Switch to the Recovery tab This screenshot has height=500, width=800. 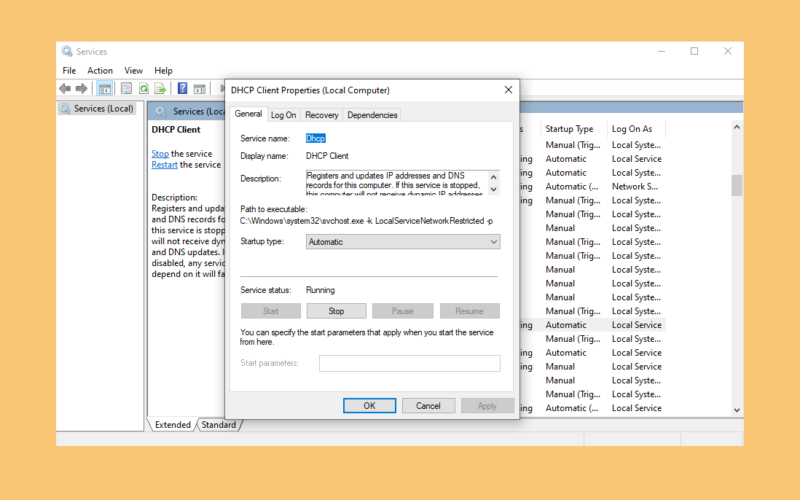point(321,115)
